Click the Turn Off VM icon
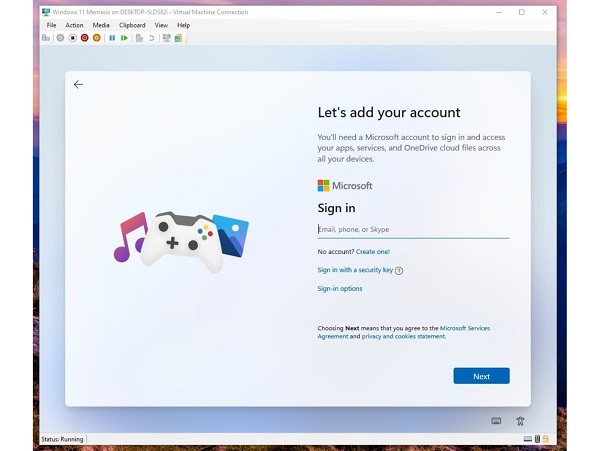The height and width of the screenshot is (451, 600). [x=73, y=38]
